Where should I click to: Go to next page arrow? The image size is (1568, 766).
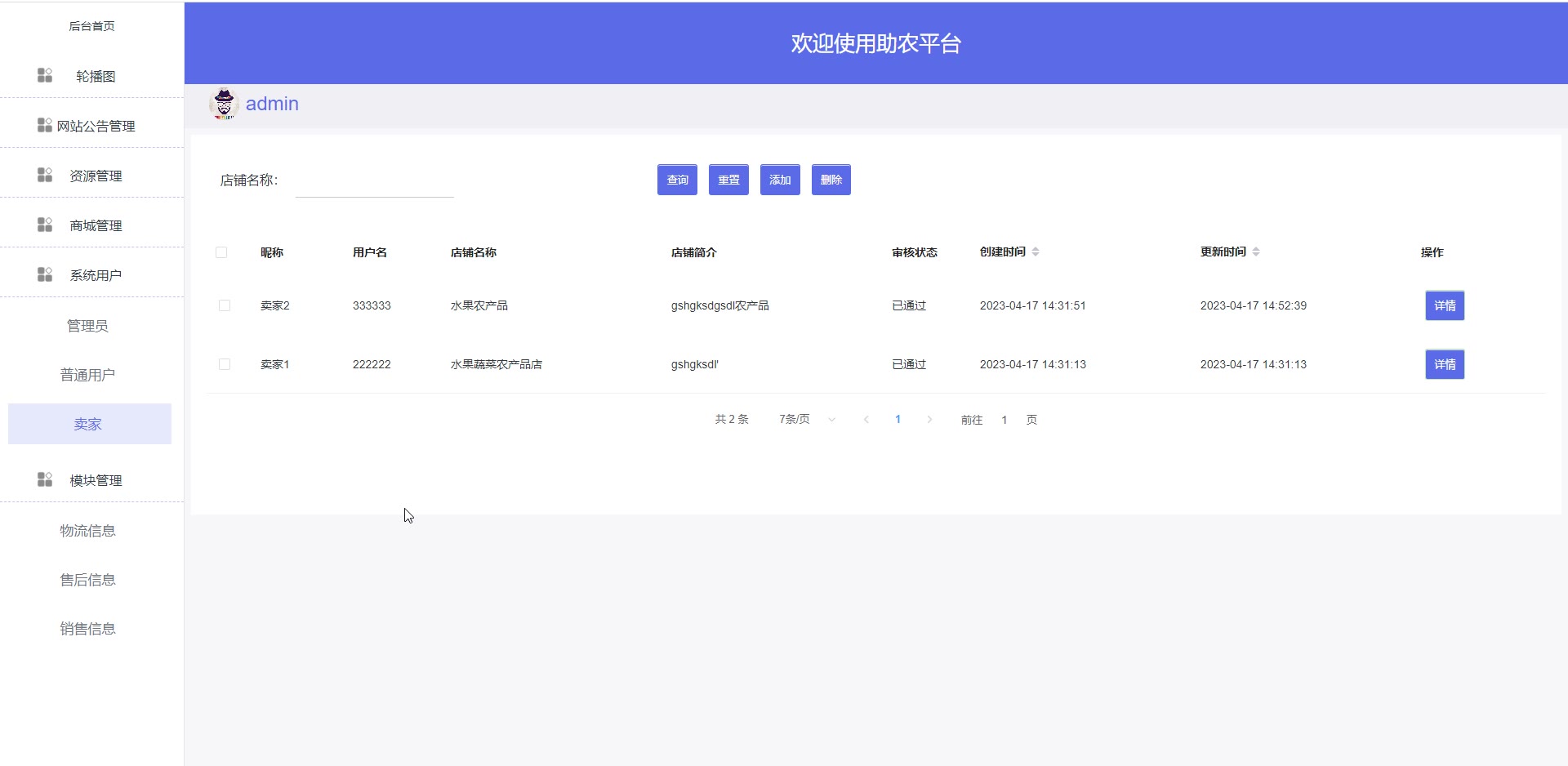coord(929,420)
